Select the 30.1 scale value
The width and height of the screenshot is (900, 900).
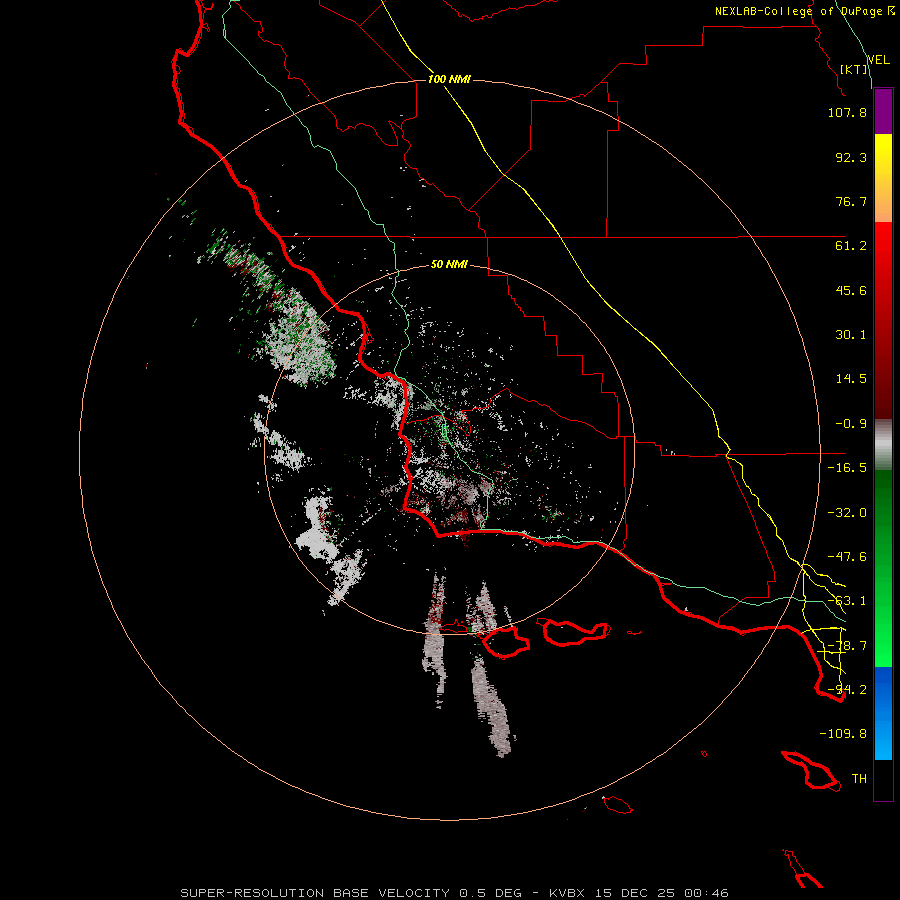[x=851, y=335]
